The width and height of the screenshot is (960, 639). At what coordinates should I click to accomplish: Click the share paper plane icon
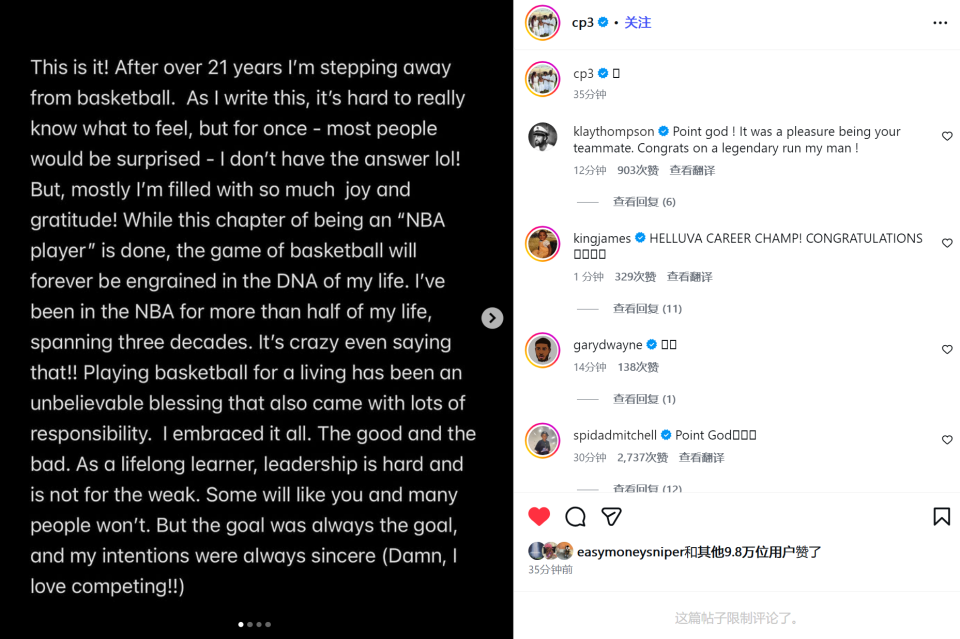[611, 516]
